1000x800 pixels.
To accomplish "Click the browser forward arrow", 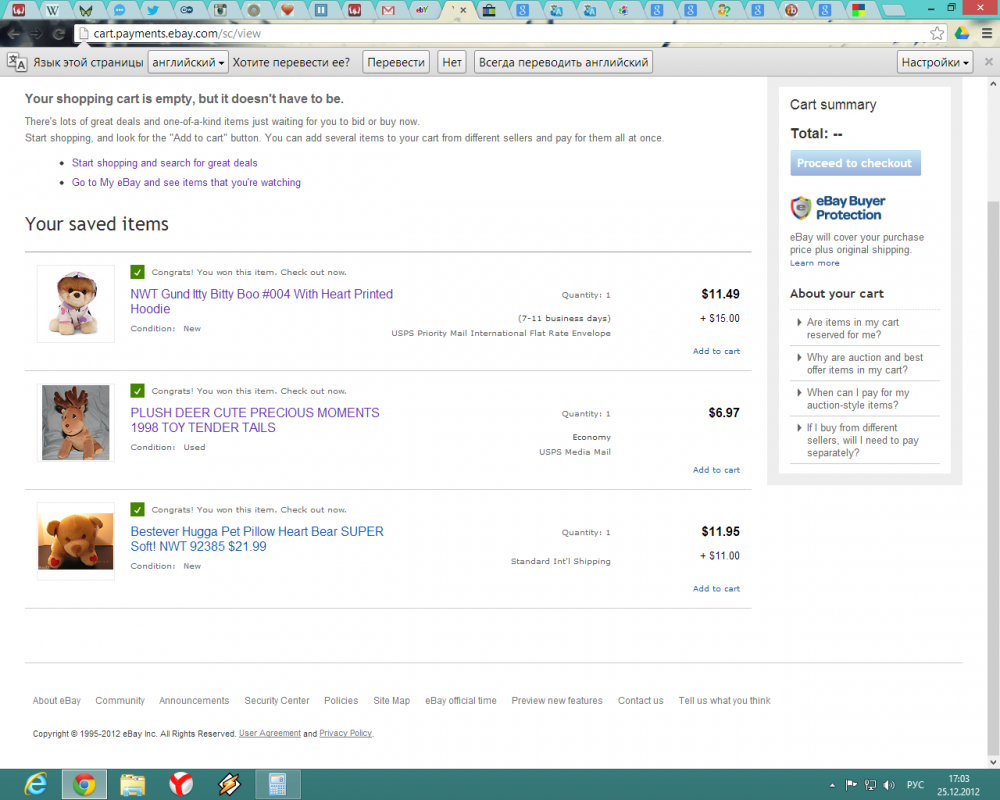I will [x=36, y=34].
